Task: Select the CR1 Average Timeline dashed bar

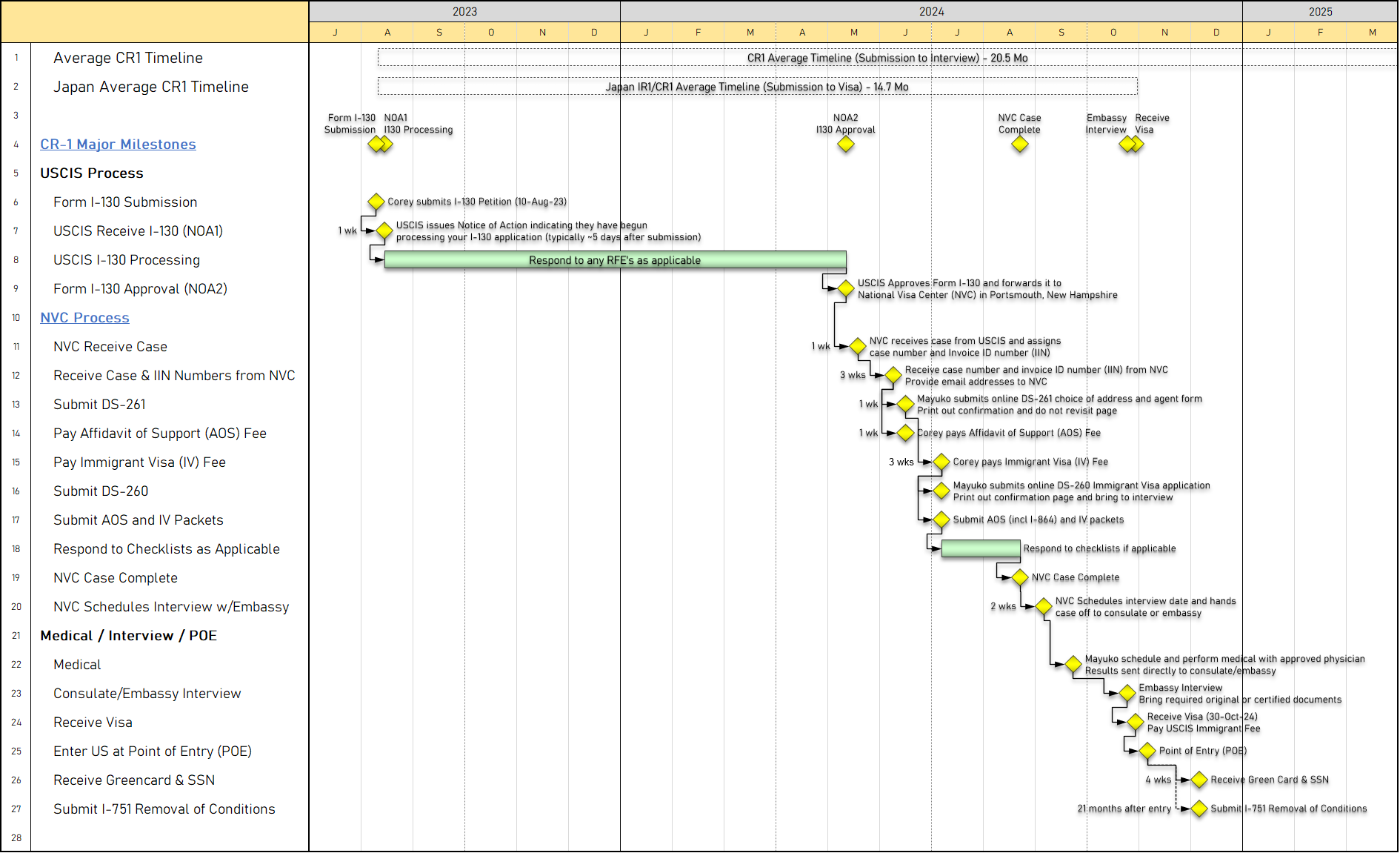Action: point(887,58)
